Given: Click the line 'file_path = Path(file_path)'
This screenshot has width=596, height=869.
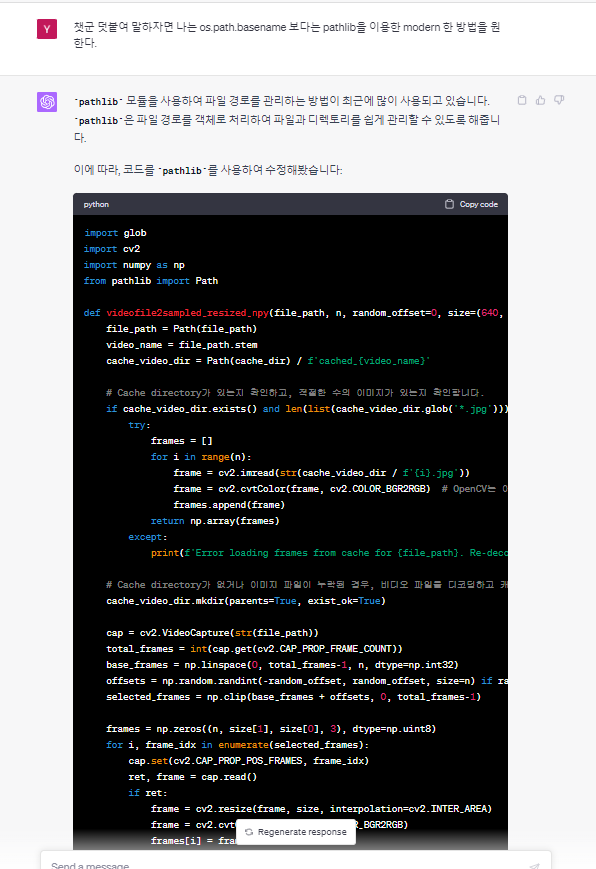Looking at the screenshot, I should click(182, 329).
